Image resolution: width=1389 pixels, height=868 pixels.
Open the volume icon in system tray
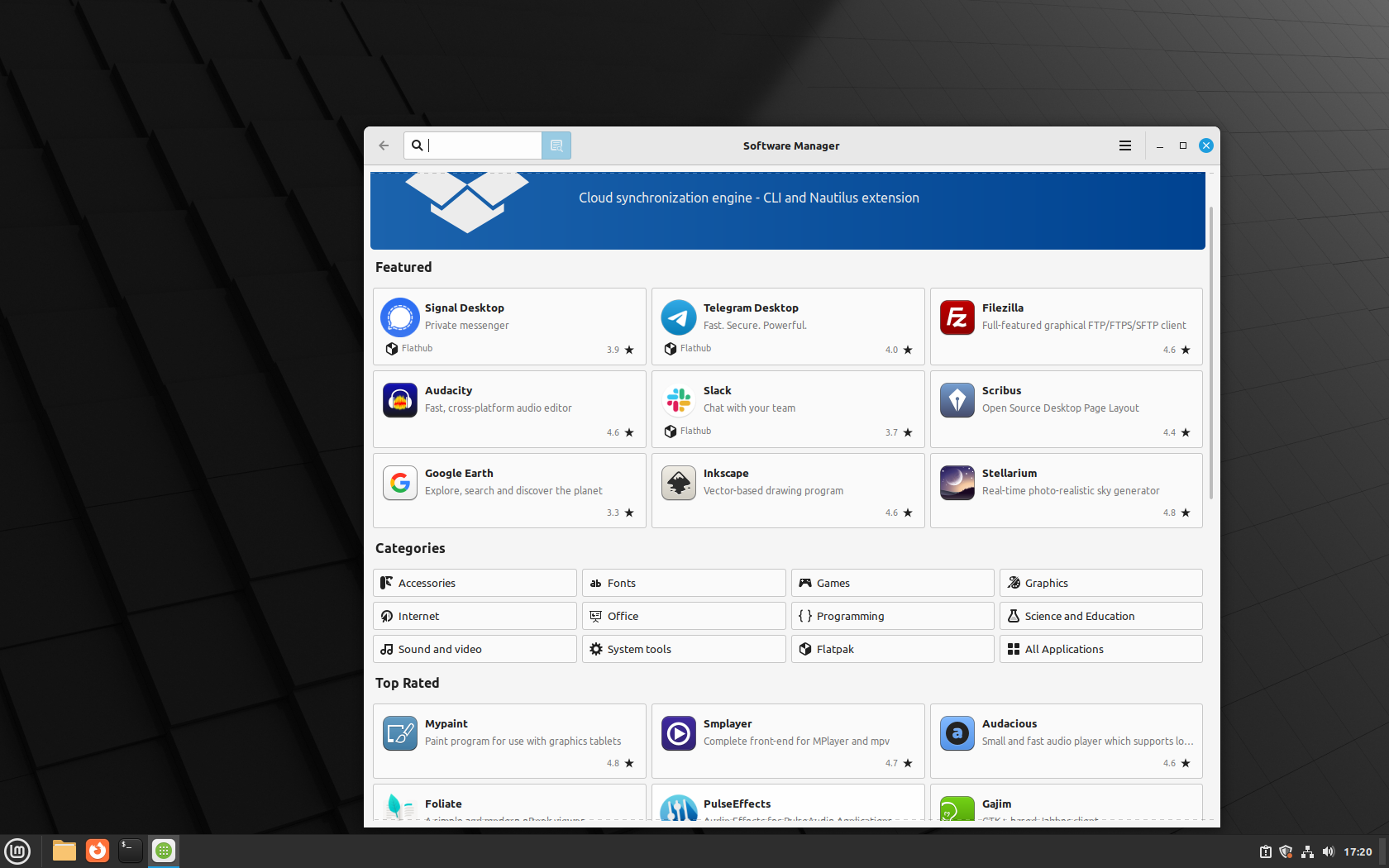[x=1329, y=851]
